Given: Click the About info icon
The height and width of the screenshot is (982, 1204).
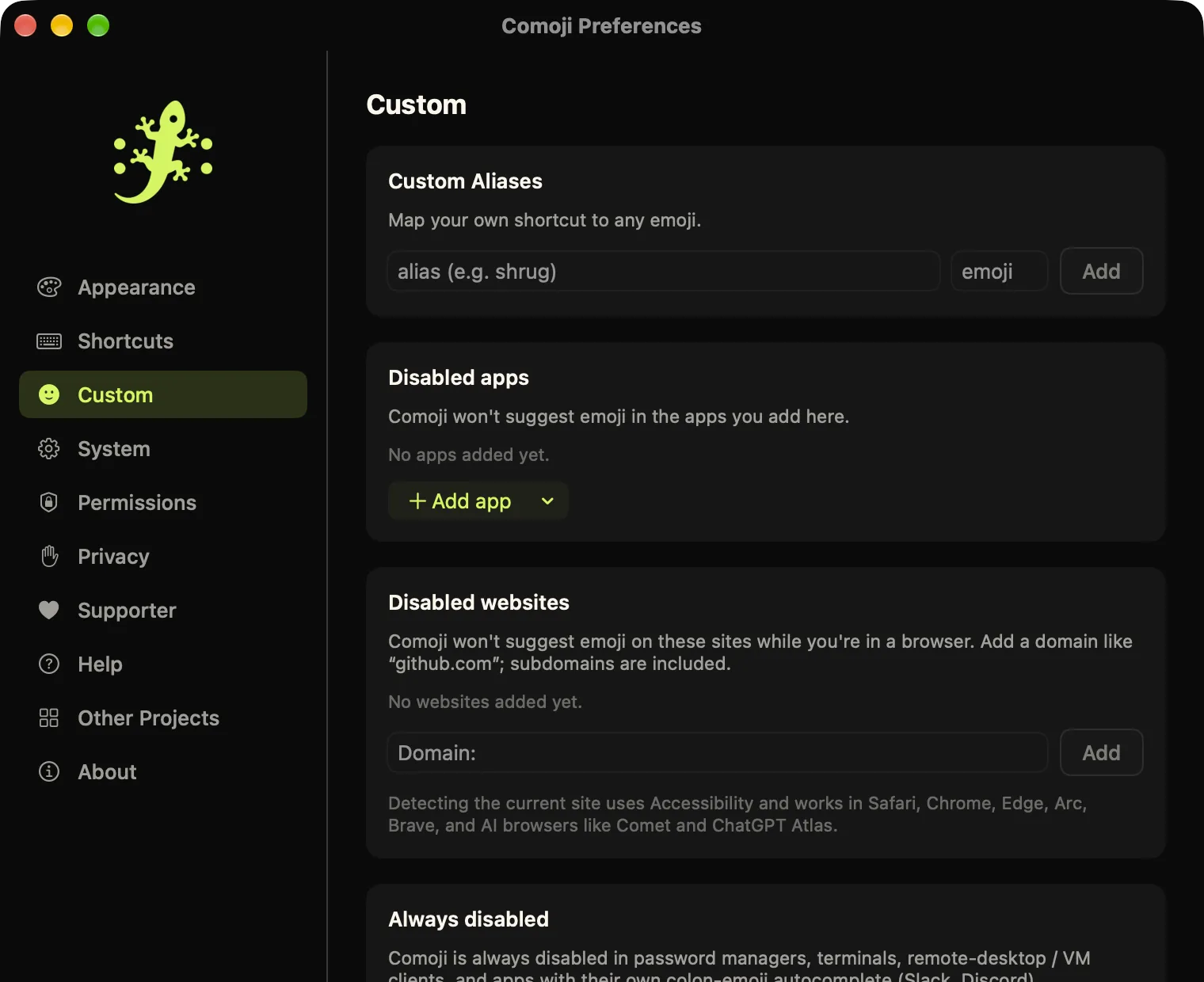Looking at the screenshot, I should 49,771.
